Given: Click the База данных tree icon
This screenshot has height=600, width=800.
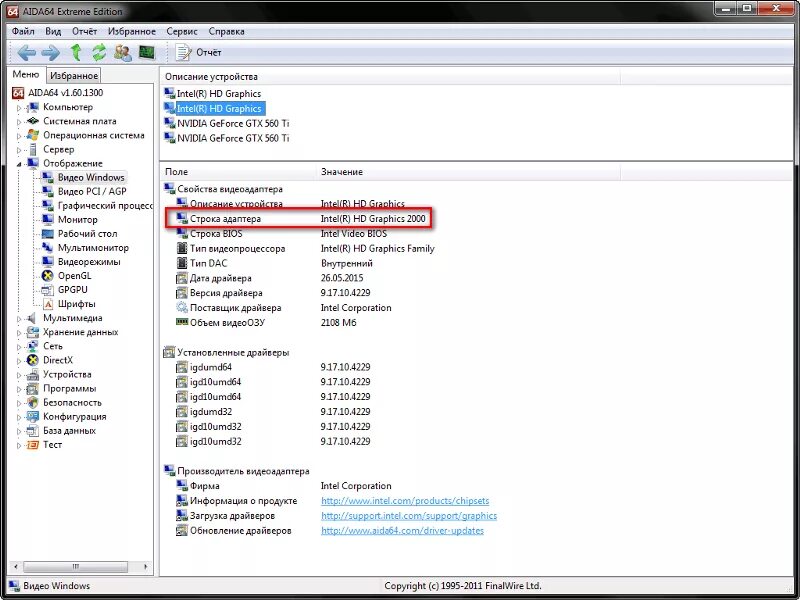Looking at the screenshot, I should pos(32,431).
